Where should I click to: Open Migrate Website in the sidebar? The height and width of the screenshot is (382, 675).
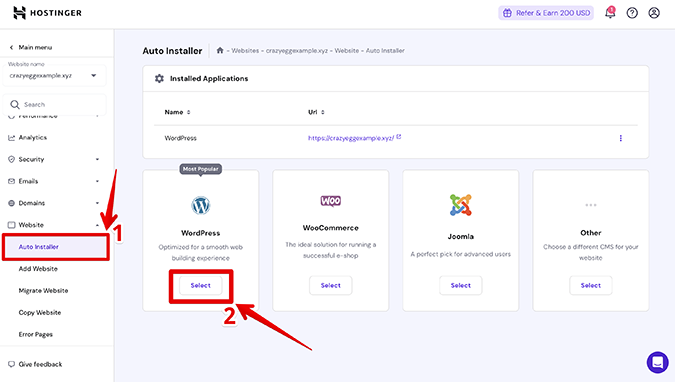43,291
